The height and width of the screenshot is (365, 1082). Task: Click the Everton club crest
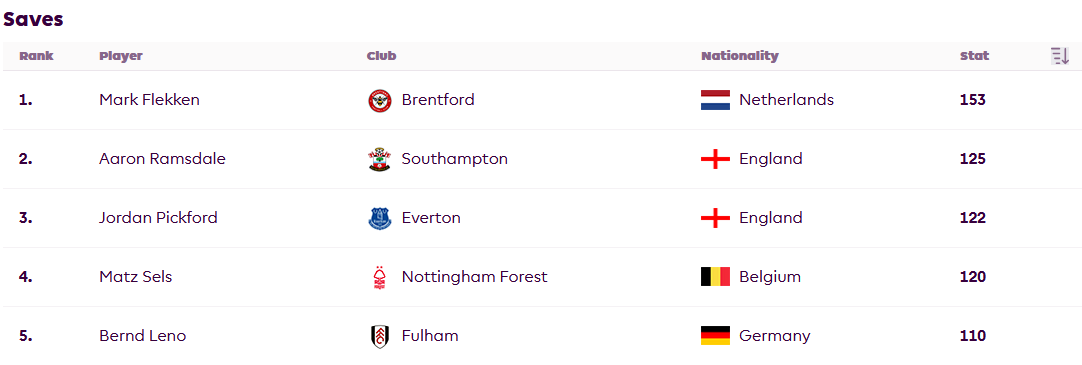[x=380, y=219]
